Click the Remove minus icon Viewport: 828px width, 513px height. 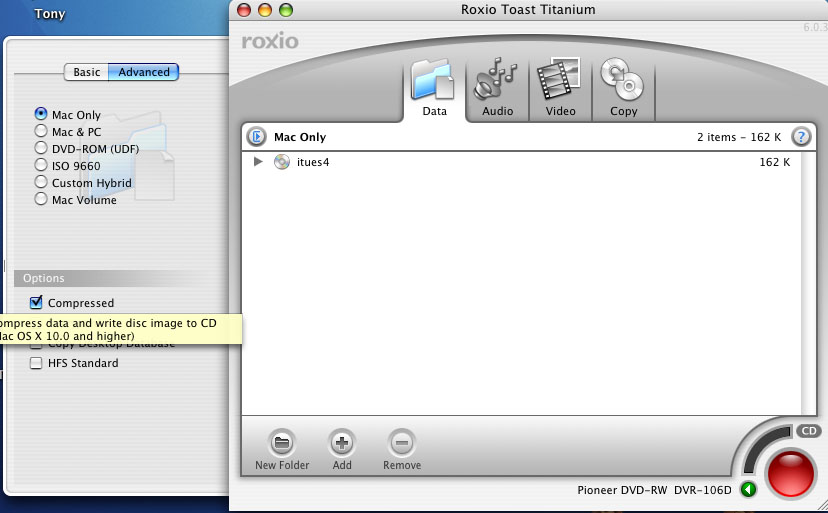pos(401,443)
